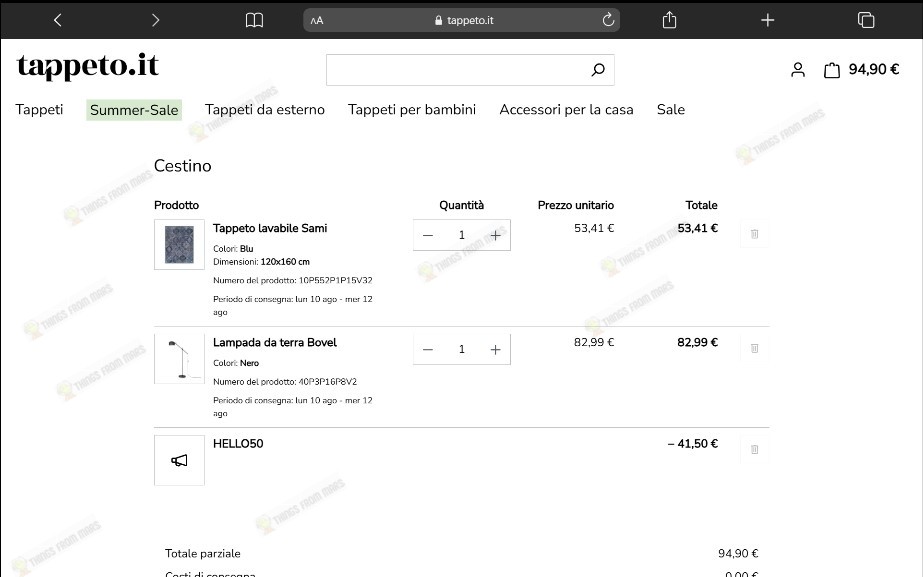Open the shopping bag cart icon
923x577 pixels.
click(x=832, y=70)
